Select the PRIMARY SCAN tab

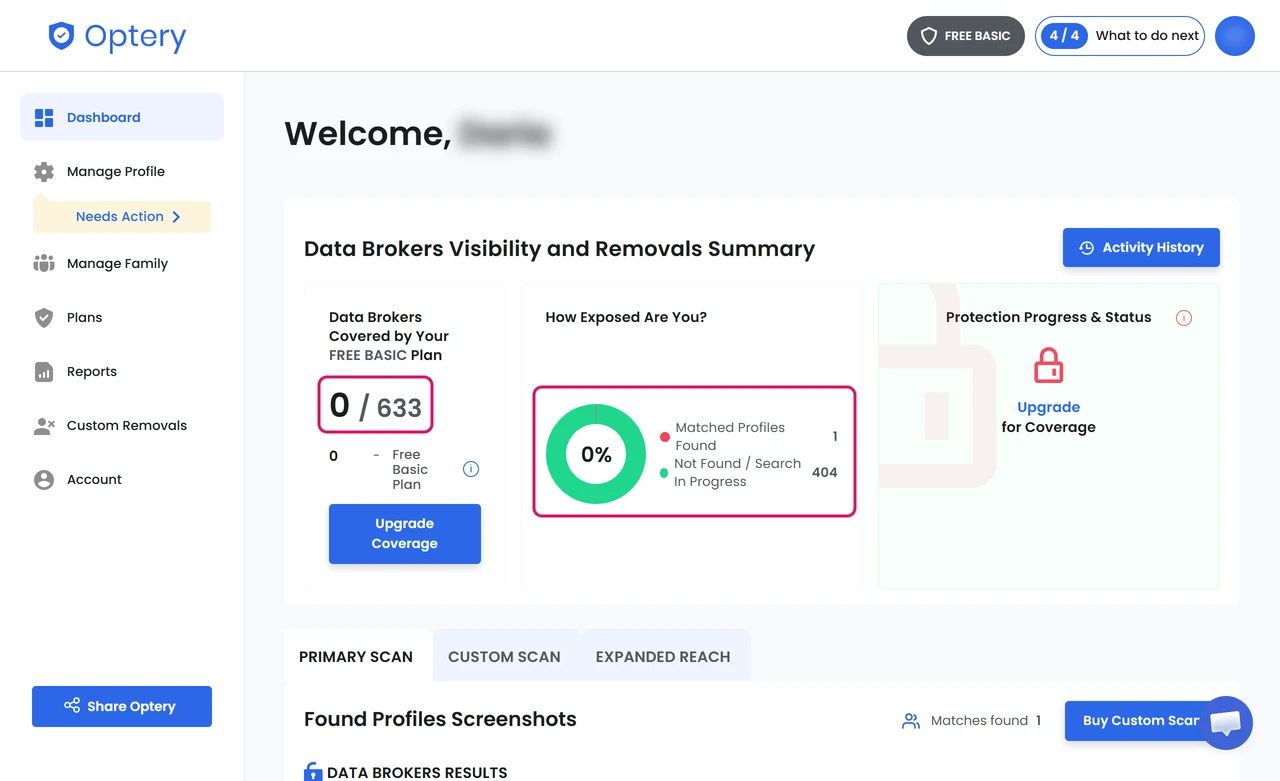click(356, 657)
